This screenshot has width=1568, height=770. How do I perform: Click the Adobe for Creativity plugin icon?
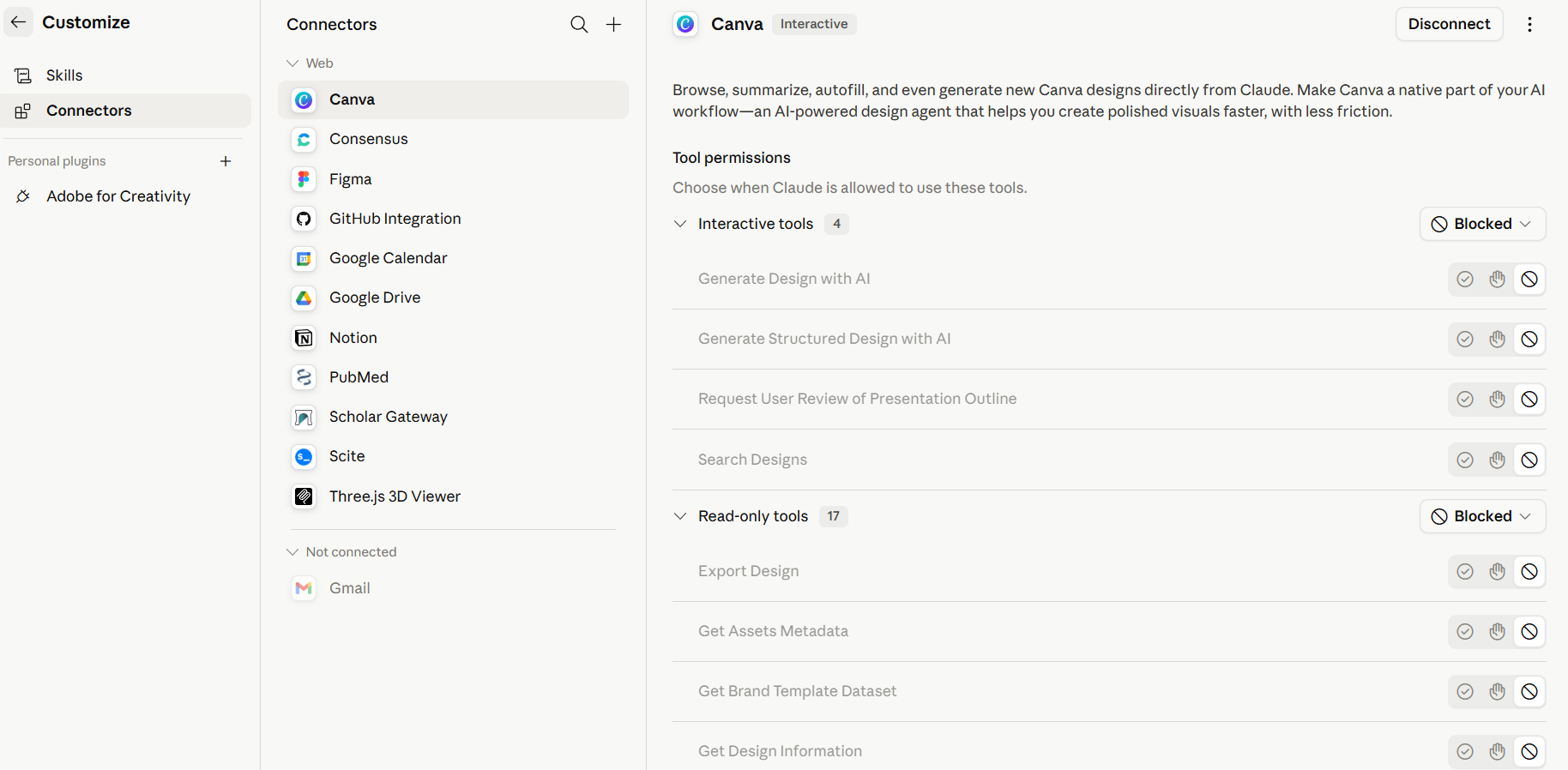tap(23, 196)
